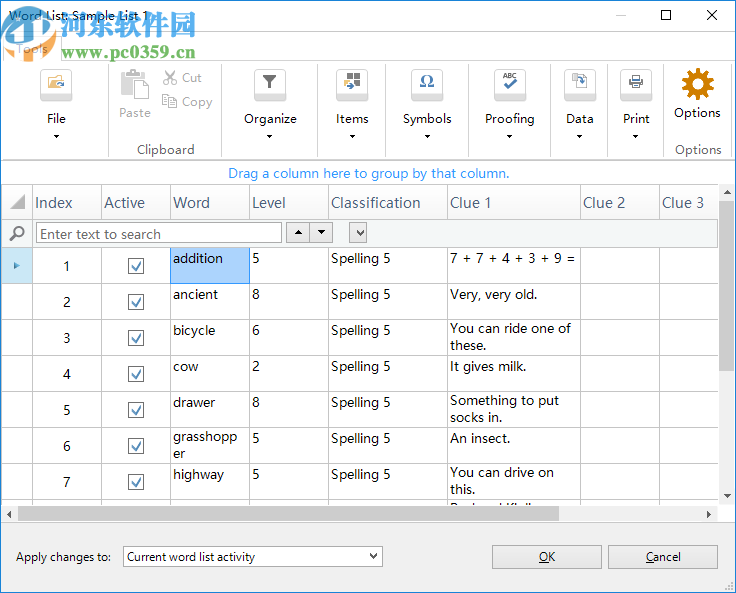Select the word cell bicycle
Viewport: 736px width, 593px height.
click(210, 338)
